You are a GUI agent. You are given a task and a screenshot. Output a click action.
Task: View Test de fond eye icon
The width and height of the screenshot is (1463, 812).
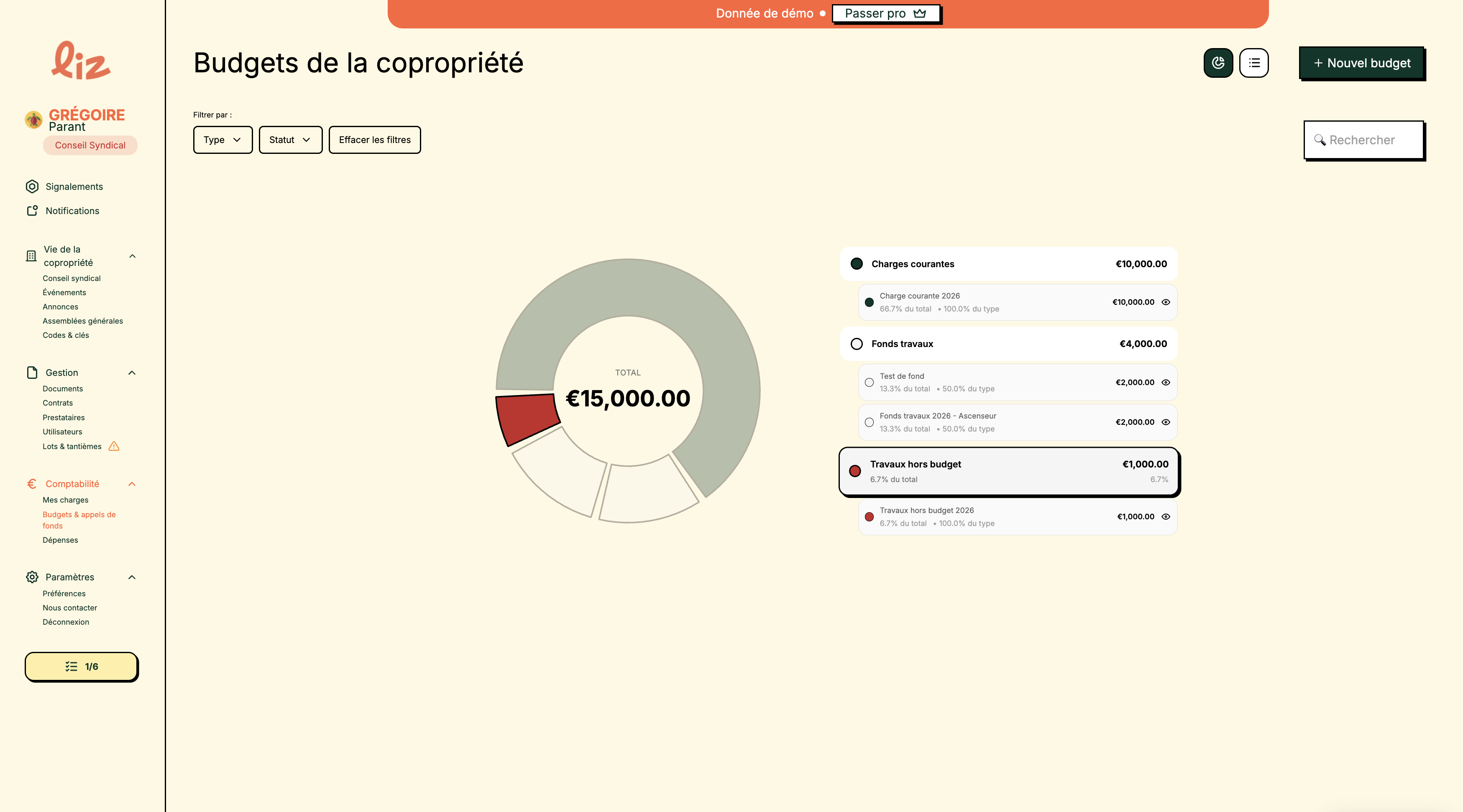[1166, 382]
